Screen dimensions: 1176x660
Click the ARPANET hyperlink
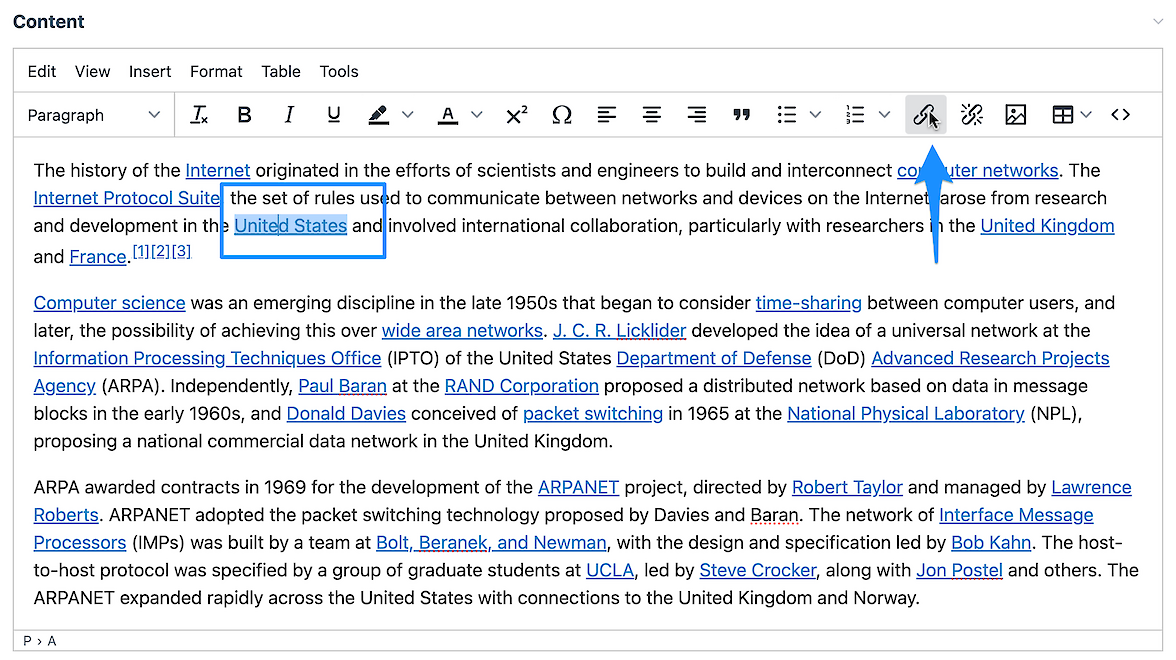tap(578, 487)
